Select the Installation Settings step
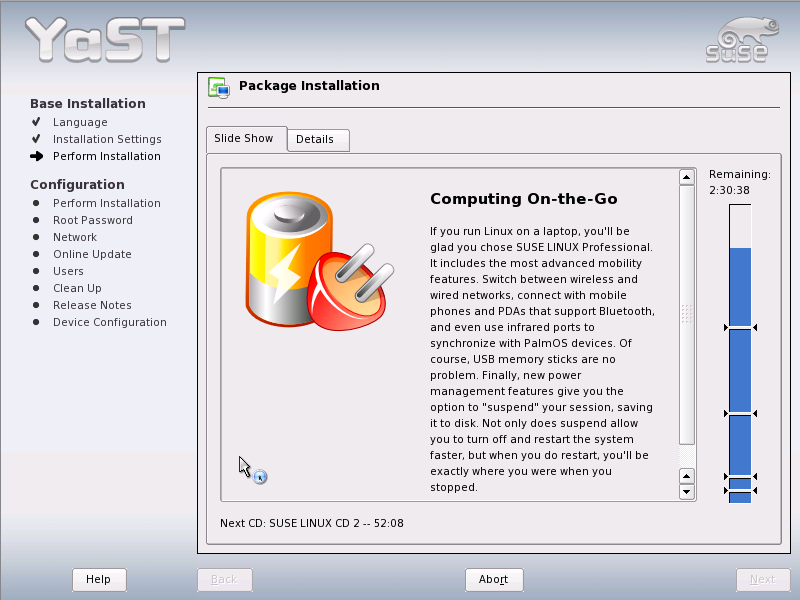Image resolution: width=800 pixels, height=600 pixels. (107, 139)
